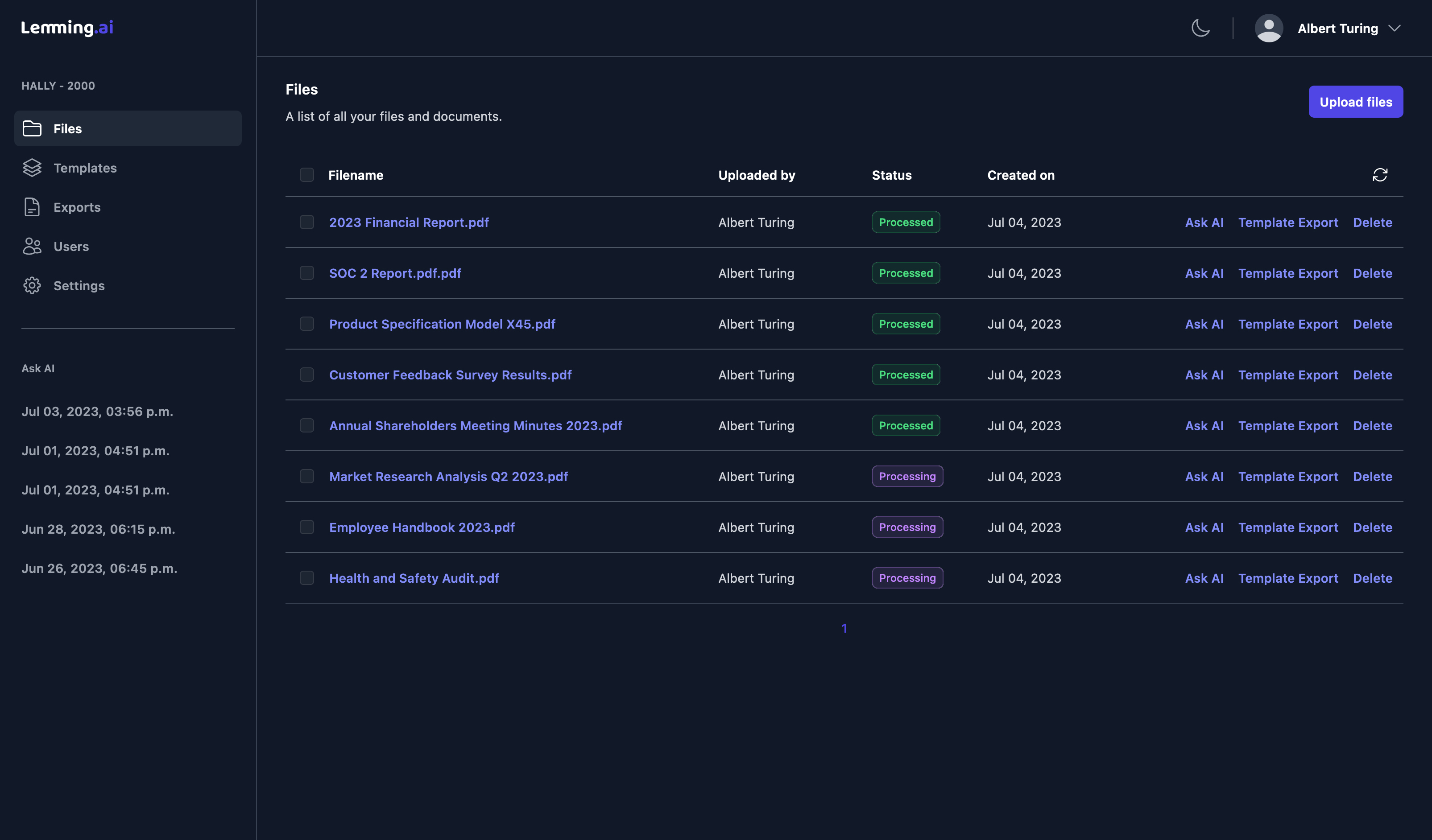Viewport: 1432px width, 840px height.
Task: Click the HALLY - 2000 workspace label
Action: coord(58,86)
